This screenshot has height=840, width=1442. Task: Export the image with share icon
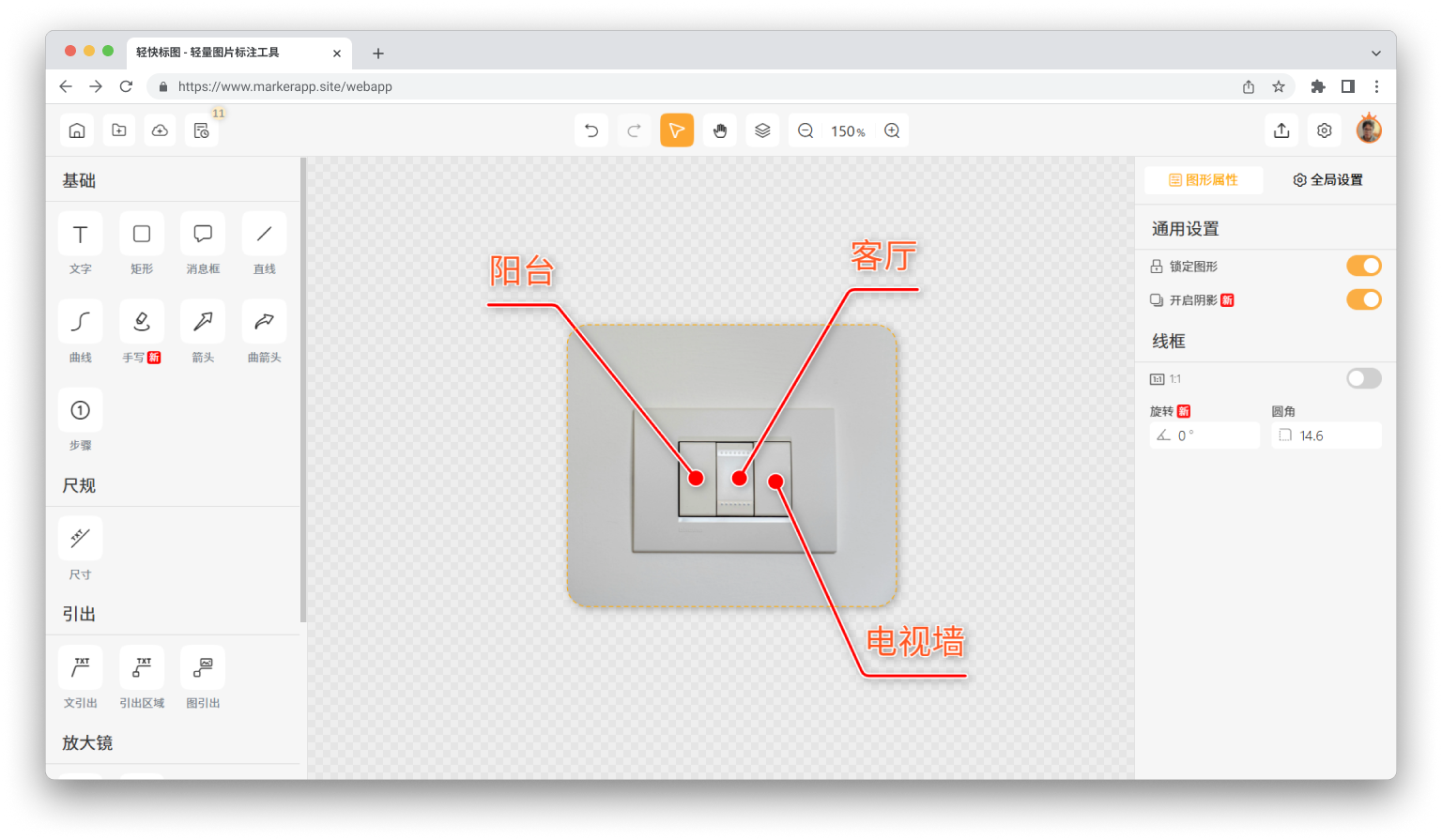point(1281,130)
